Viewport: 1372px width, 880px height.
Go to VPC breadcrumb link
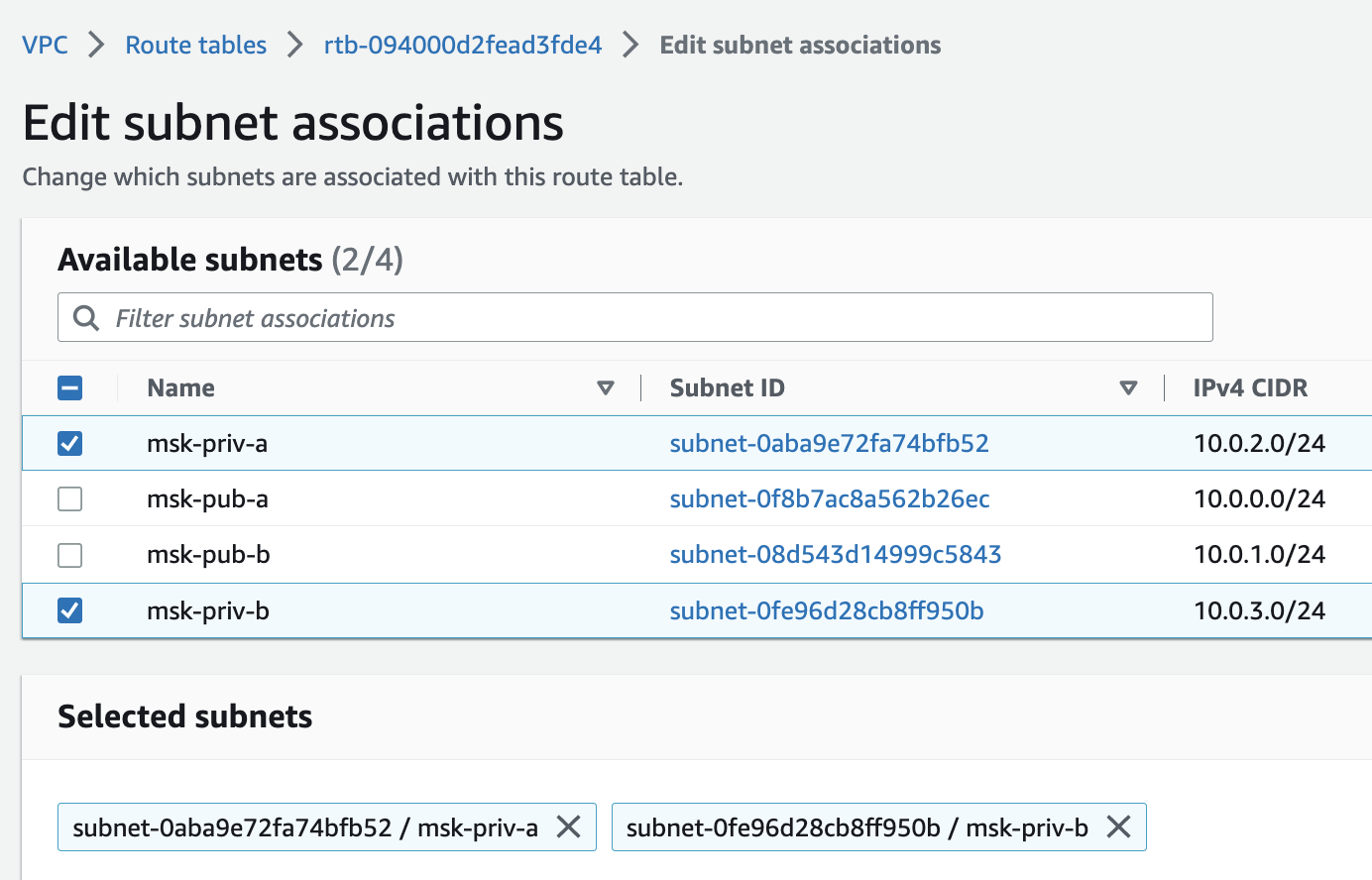tap(46, 45)
